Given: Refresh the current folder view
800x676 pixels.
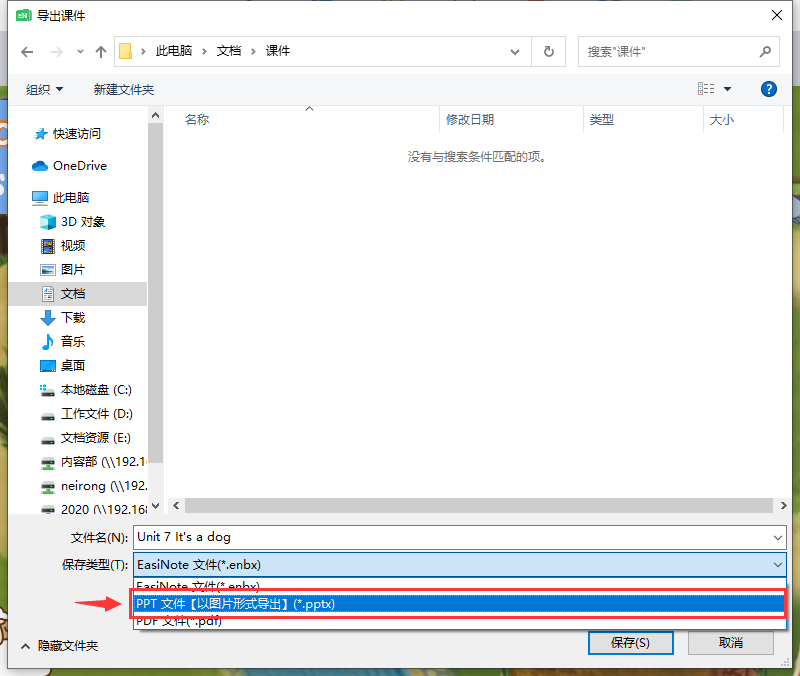Looking at the screenshot, I should 548,51.
